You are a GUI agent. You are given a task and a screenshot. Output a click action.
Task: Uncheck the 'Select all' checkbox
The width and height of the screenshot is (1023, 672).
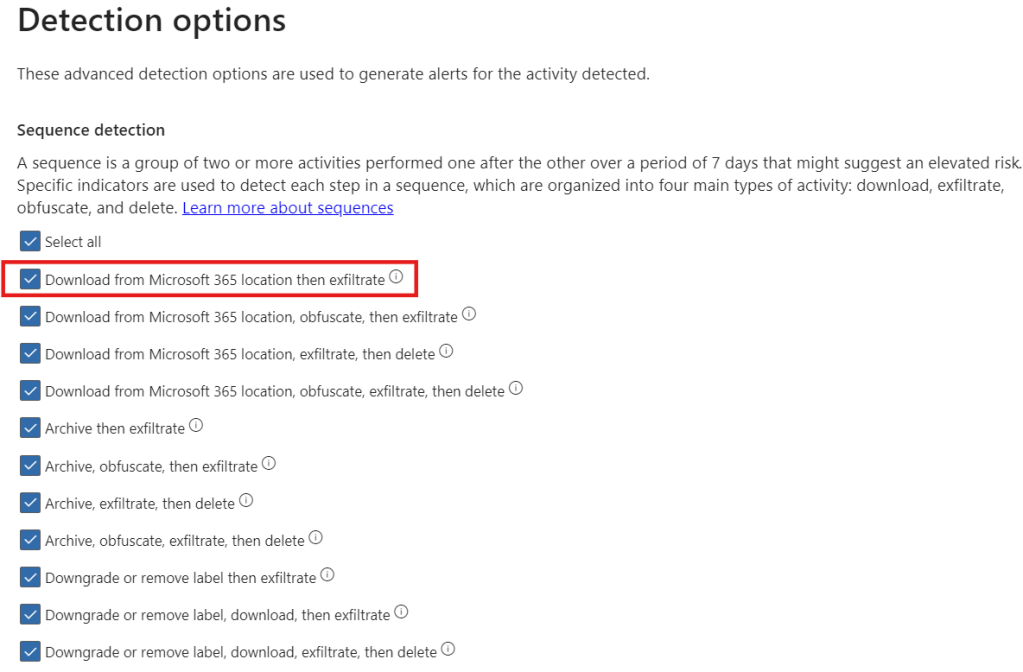pos(30,242)
